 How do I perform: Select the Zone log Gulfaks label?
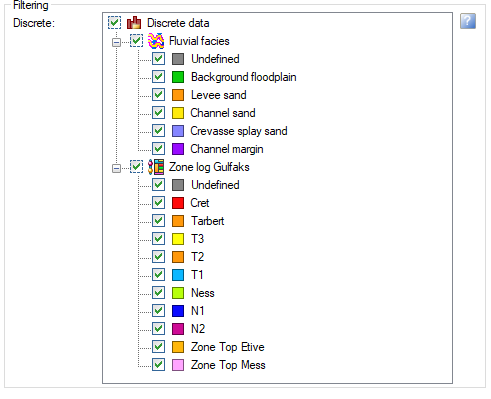[209, 167]
